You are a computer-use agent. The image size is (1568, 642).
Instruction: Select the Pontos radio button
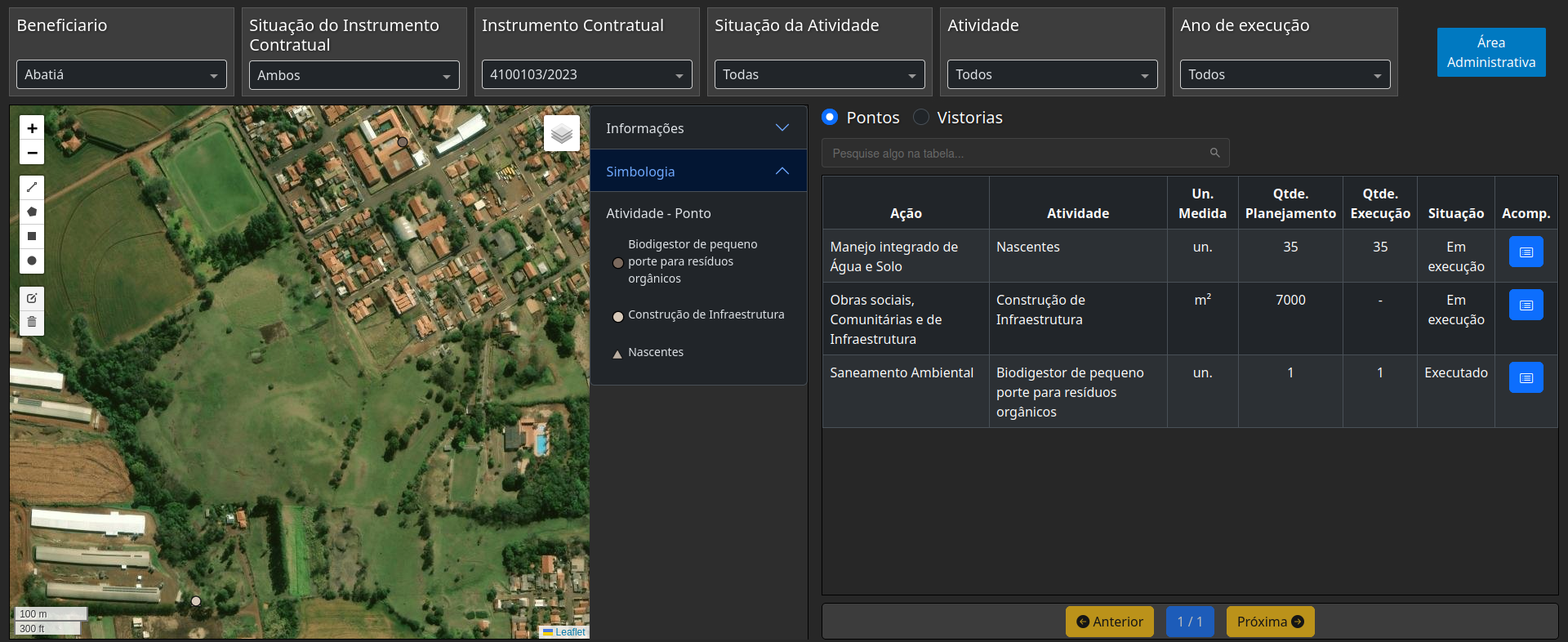click(830, 117)
